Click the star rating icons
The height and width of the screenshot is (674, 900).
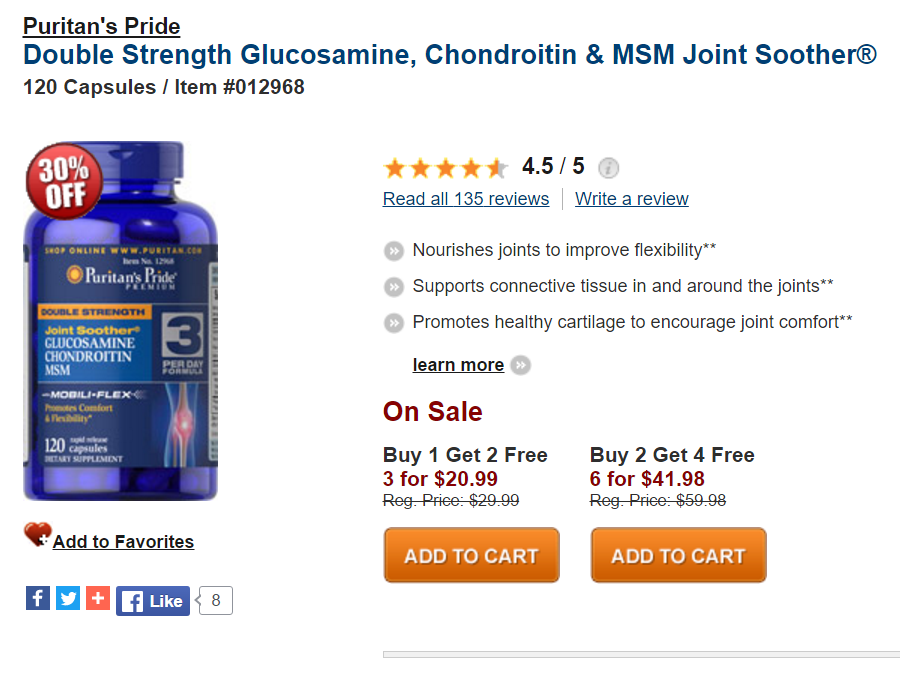(x=446, y=168)
